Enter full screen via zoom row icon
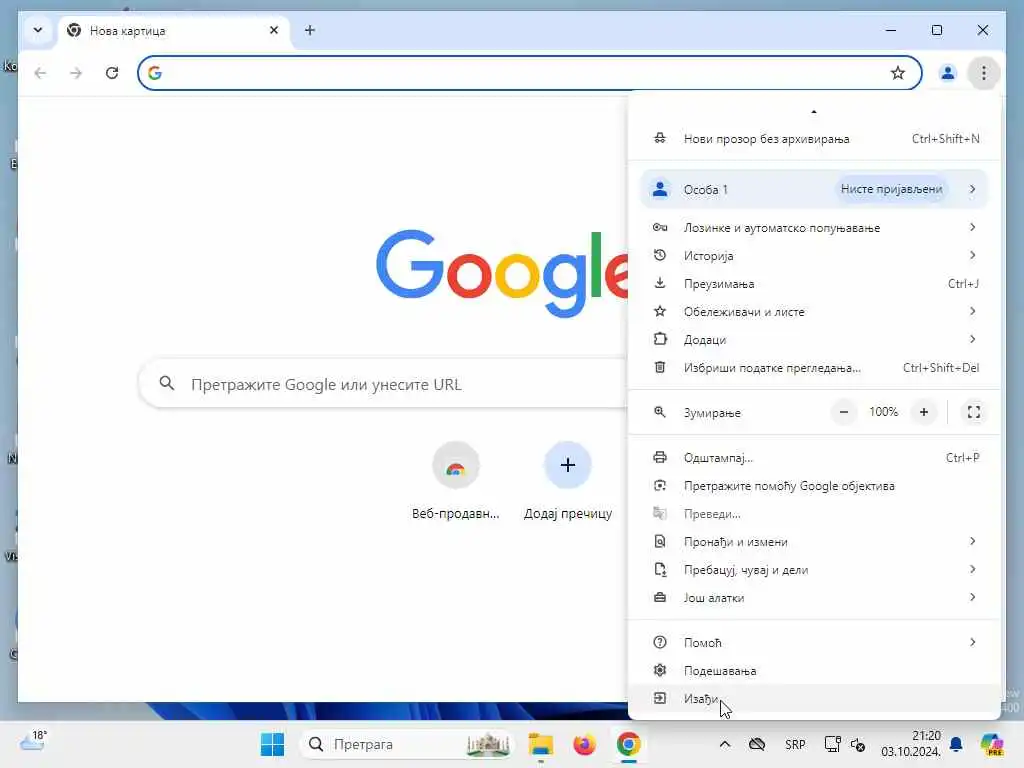 click(974, 412)
